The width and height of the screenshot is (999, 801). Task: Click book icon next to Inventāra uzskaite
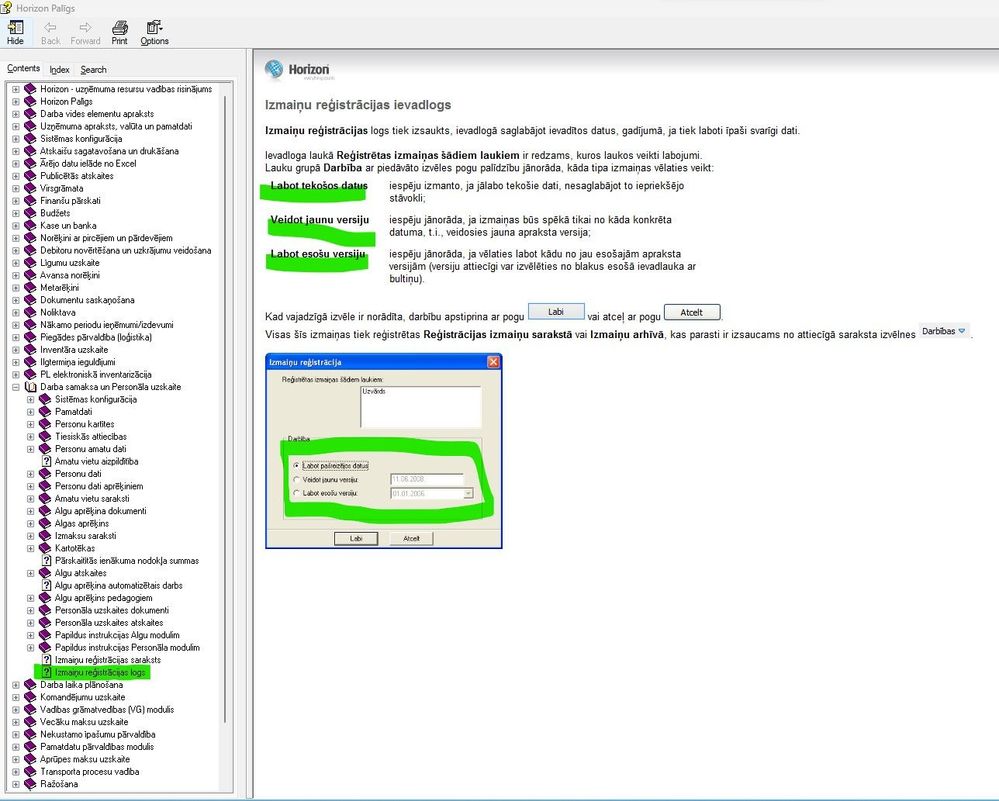30,349
